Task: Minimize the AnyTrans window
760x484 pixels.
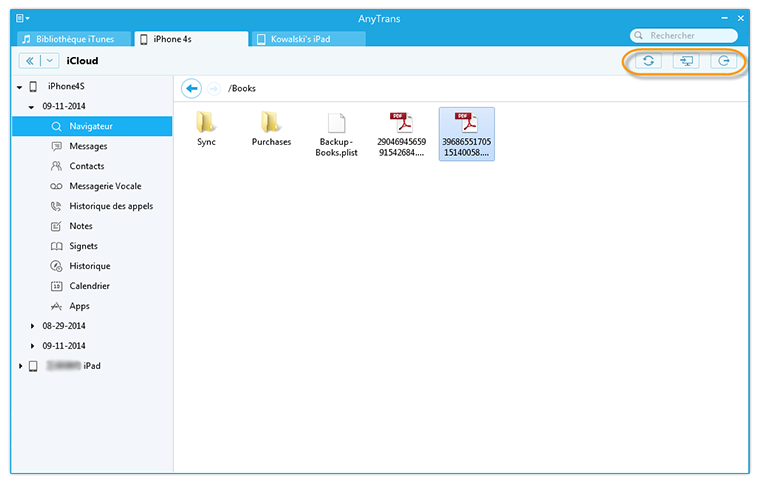Action: (x=724, y=18)
